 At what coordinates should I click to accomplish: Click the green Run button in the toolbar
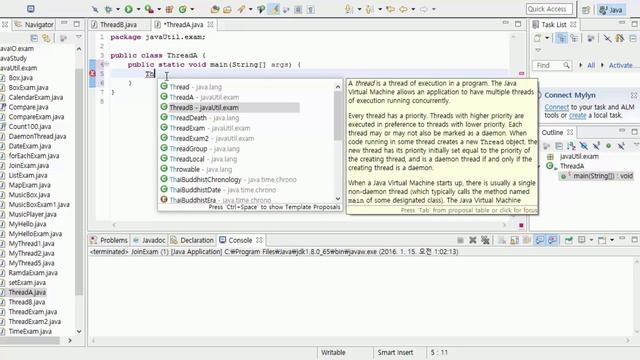pos(129,9)
